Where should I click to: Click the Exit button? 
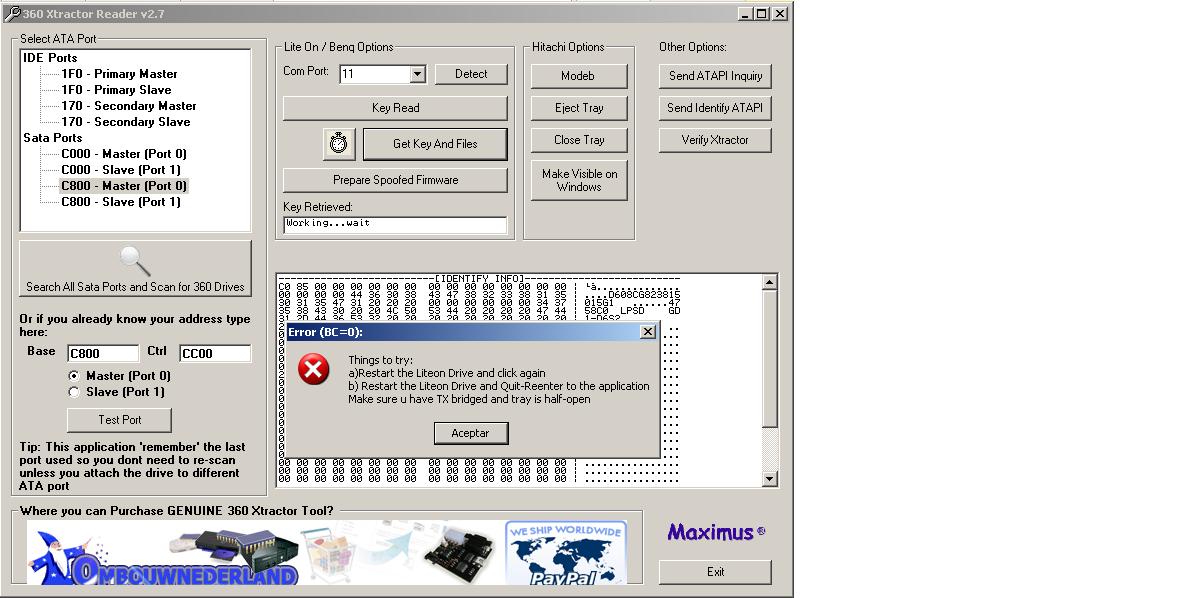[715, 572]
